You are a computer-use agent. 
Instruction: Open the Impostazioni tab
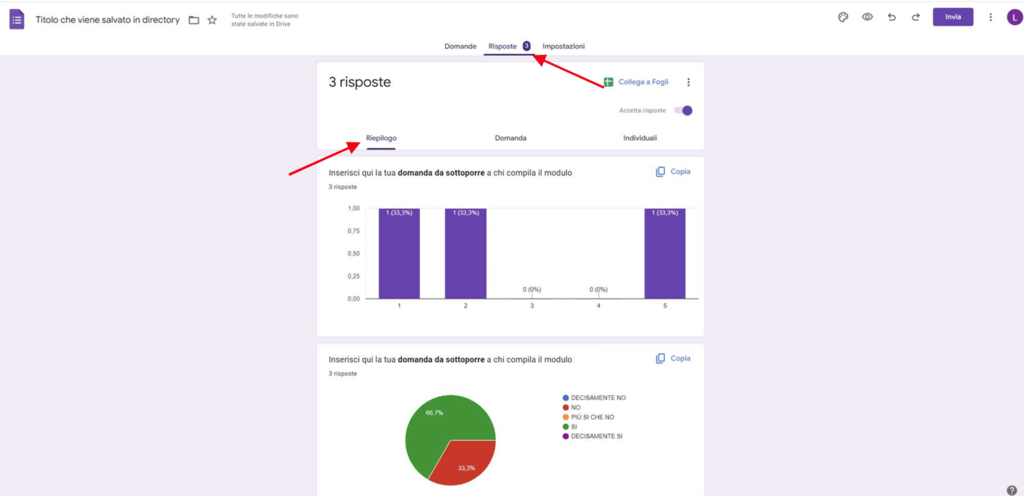[564, 47]
